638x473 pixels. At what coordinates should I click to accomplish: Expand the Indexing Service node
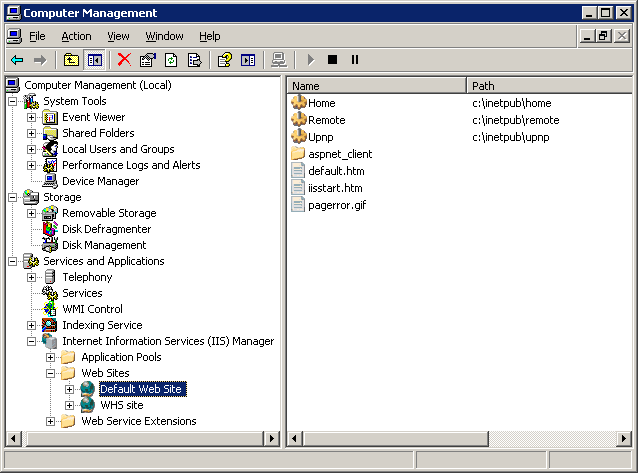pyautogui.click(x=31, y=325)
